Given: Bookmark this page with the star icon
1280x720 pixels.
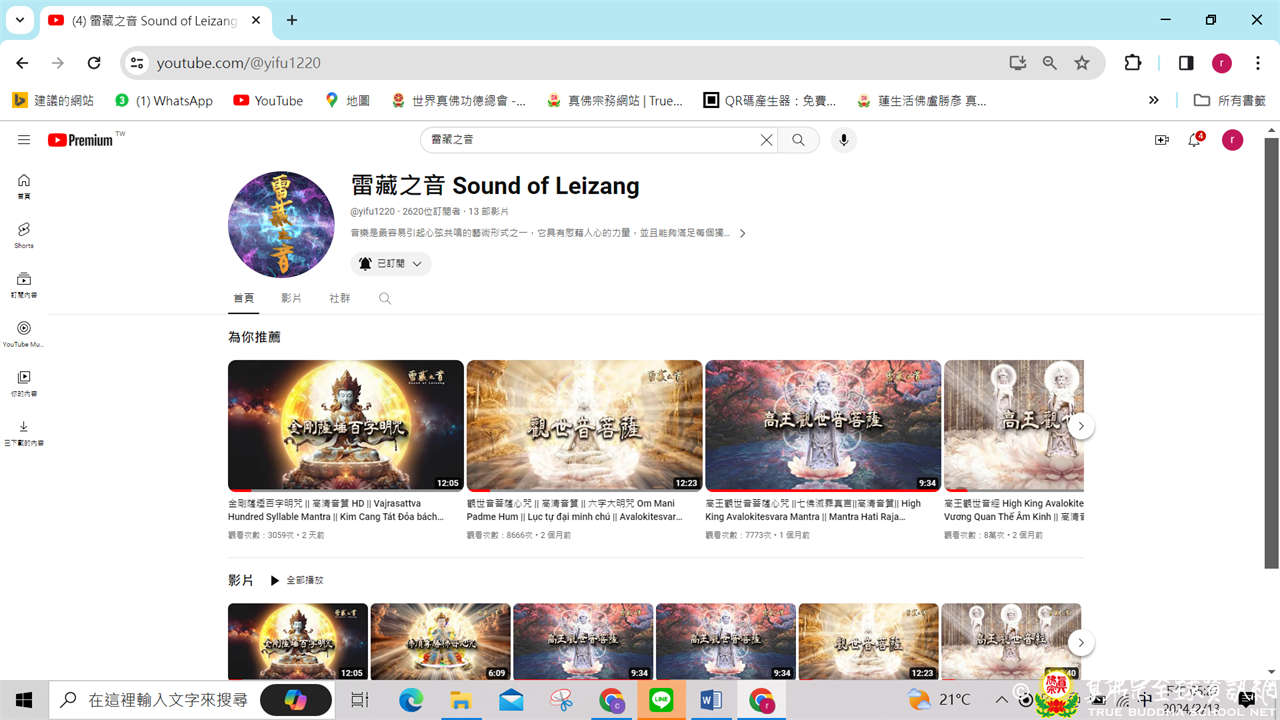Looking at the screenshot, I should tap(1082, 63).
